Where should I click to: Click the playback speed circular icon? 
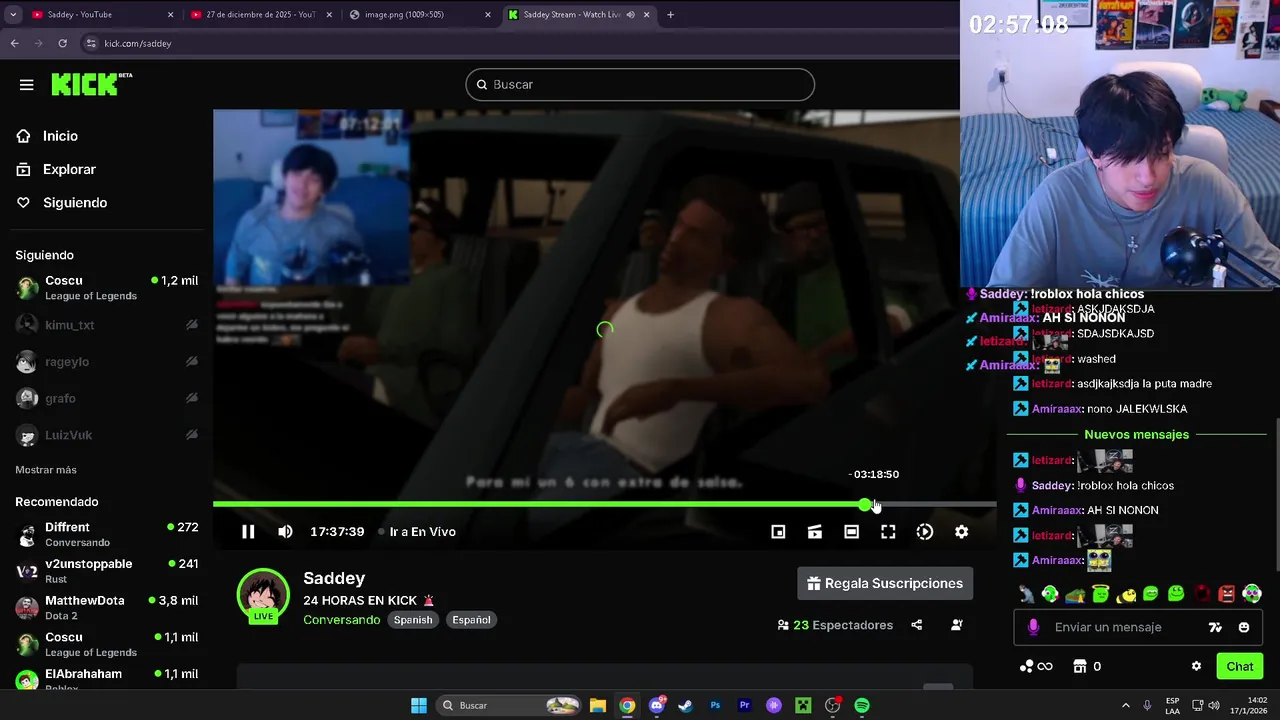(925, 532)
